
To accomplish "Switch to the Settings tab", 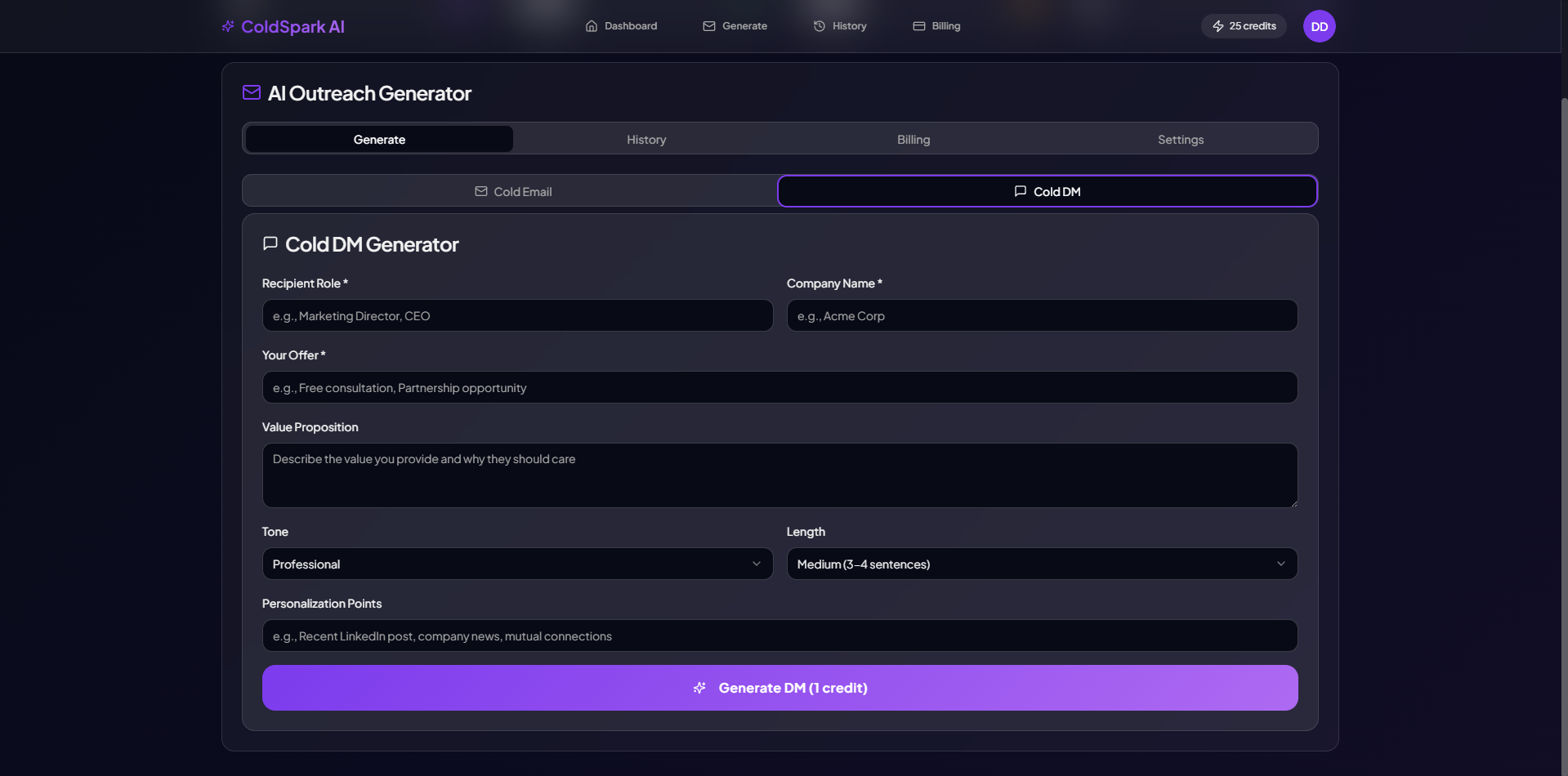I will click(1181, 139).
